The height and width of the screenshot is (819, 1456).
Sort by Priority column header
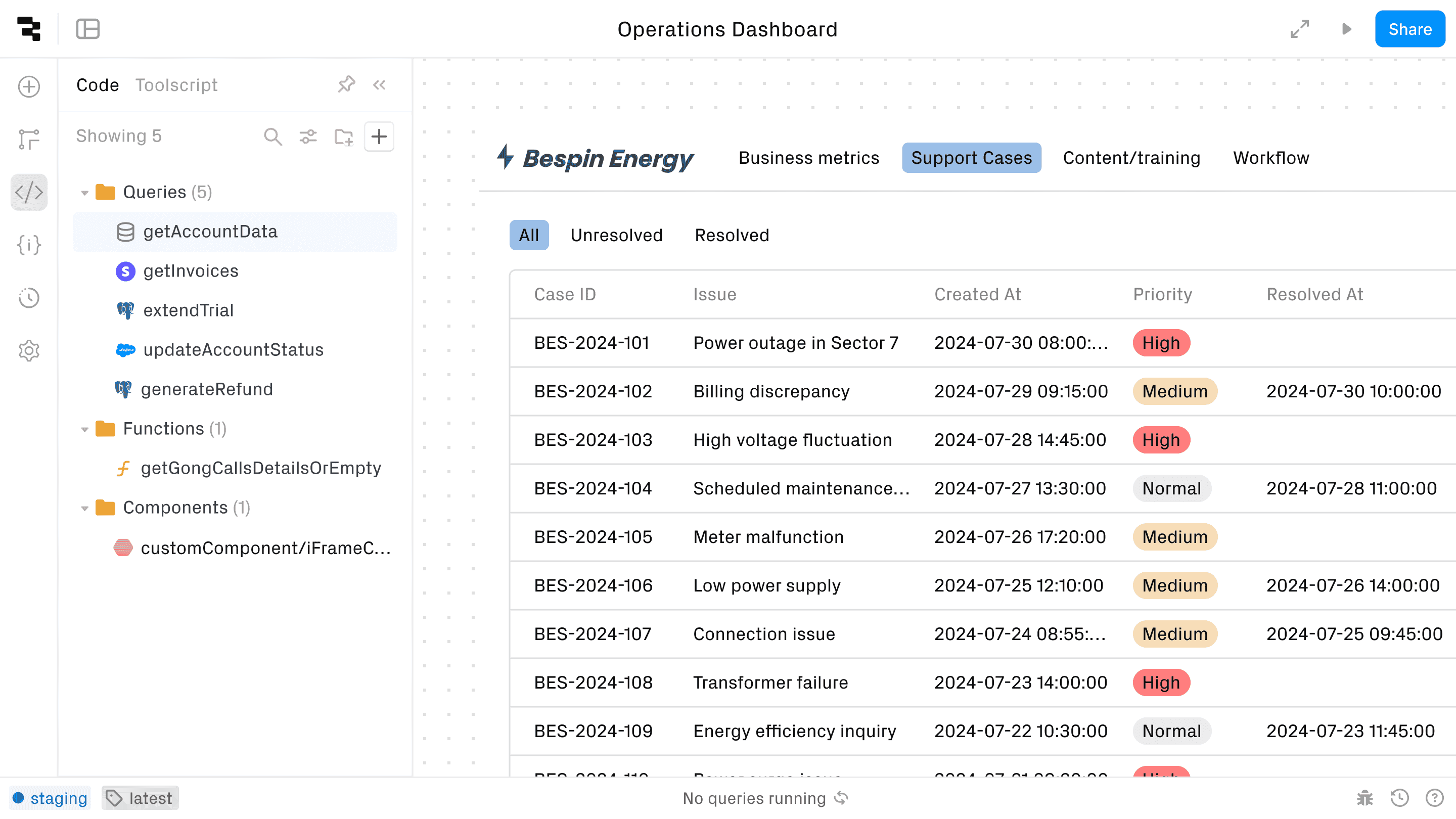[x=1162, y=294]
